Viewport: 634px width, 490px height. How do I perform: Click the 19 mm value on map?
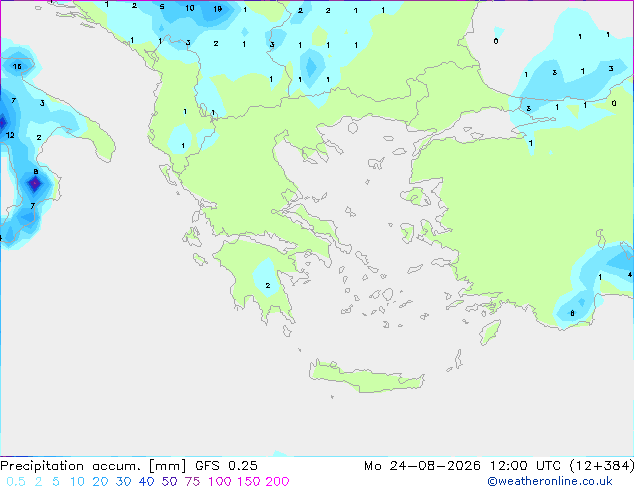point(218,9)
